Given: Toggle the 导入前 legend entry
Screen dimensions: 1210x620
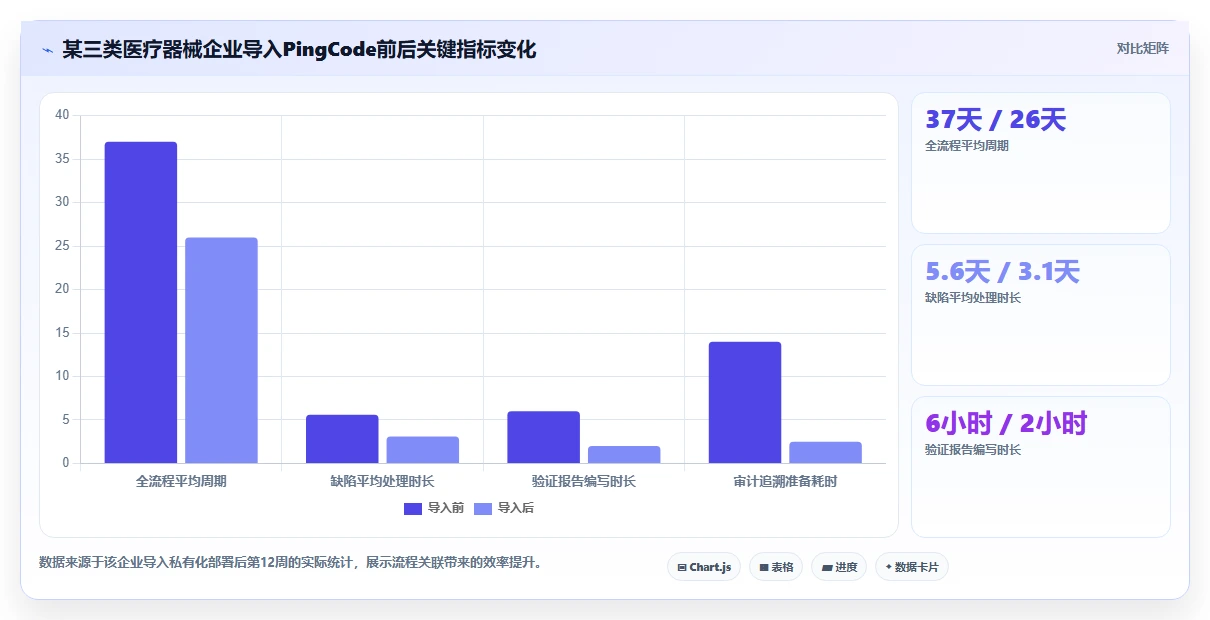Looking at the screenshot, I should click(x=434, y=508).
